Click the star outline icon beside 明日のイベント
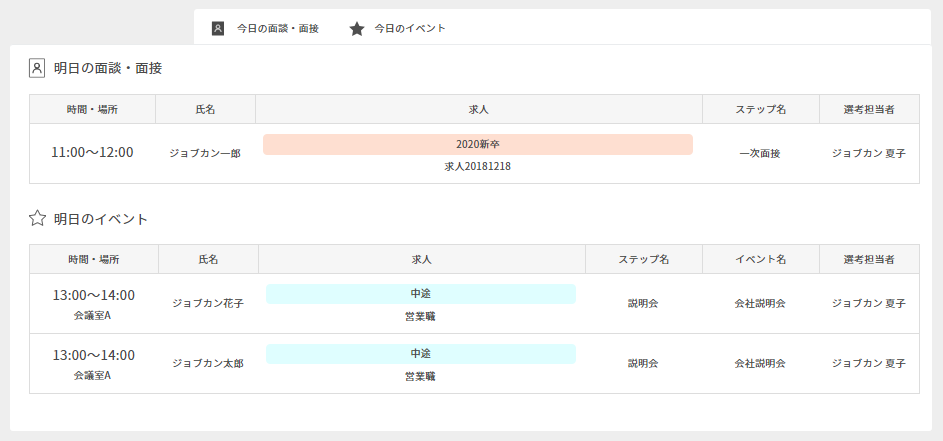This screenshot has height=441, width=943. 37,218
